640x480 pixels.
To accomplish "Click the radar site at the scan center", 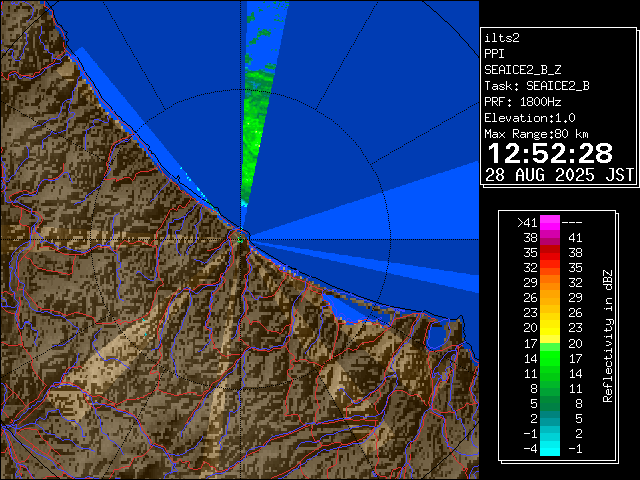I will (241, 236).
